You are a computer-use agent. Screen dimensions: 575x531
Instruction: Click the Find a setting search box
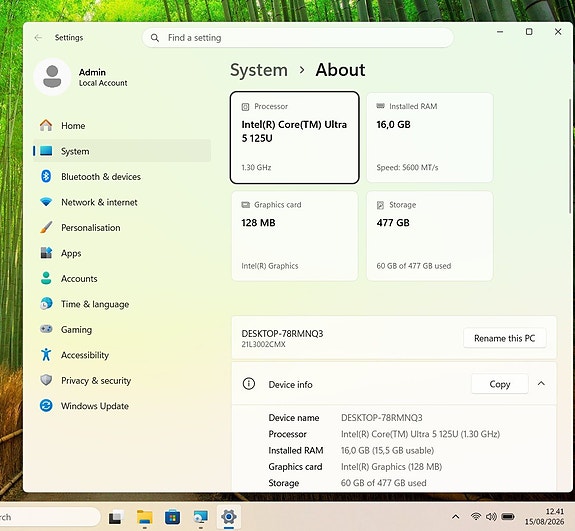pos(298,38)
